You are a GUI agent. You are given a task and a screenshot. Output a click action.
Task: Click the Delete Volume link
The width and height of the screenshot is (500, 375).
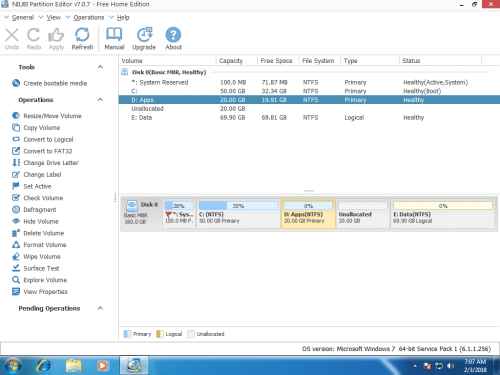tap(44, 233)
